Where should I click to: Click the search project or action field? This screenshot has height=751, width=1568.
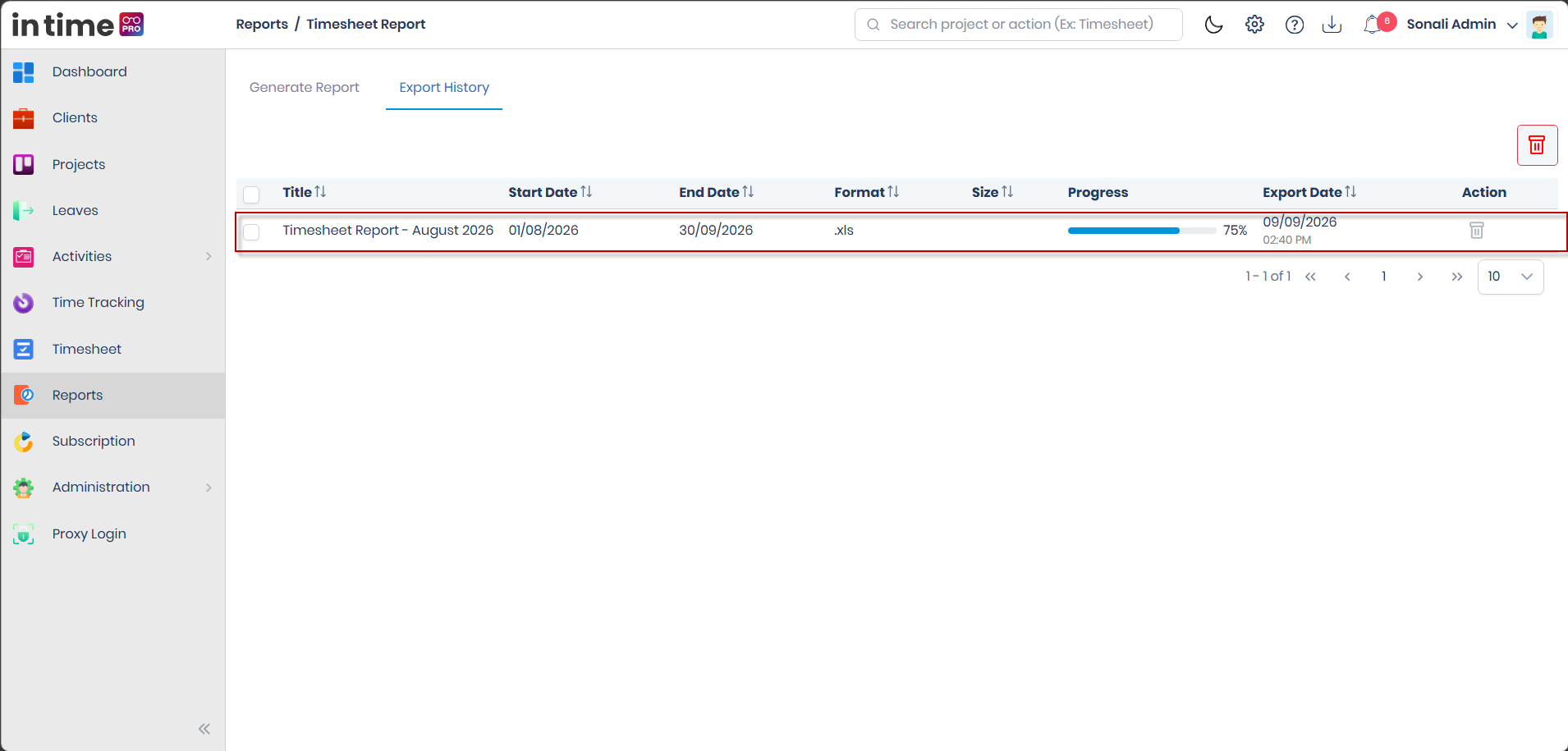coord(1019,25)
